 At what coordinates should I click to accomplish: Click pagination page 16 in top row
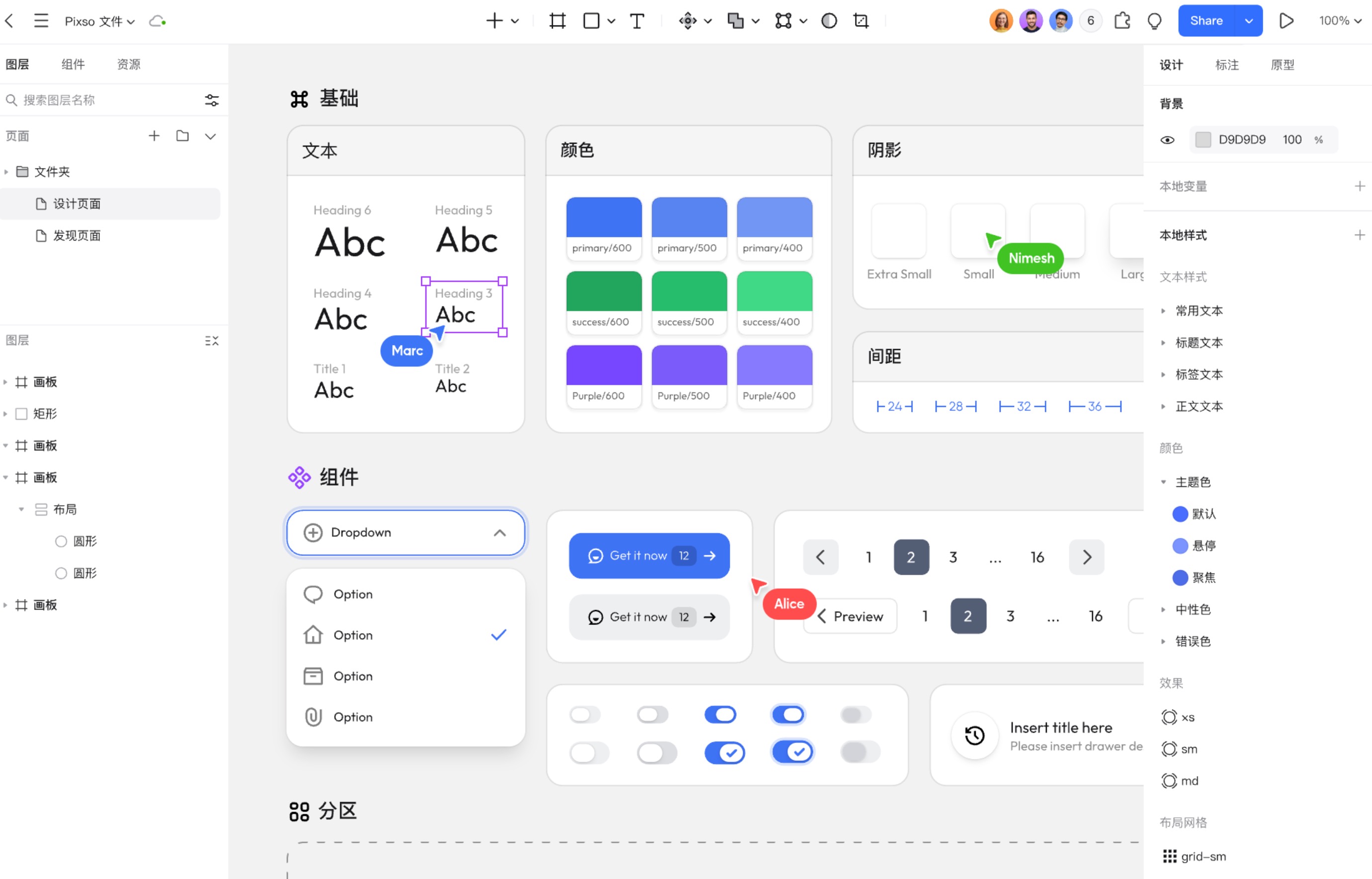click(1037, 557)
